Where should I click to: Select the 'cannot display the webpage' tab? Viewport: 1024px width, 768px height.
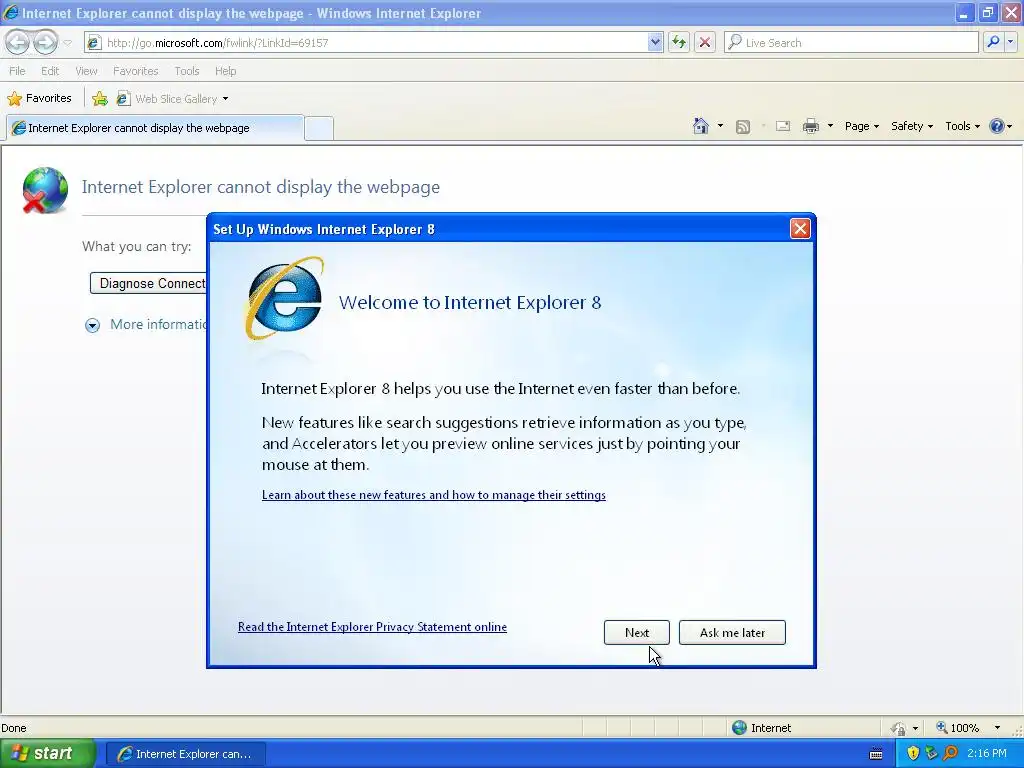(155, 128)
